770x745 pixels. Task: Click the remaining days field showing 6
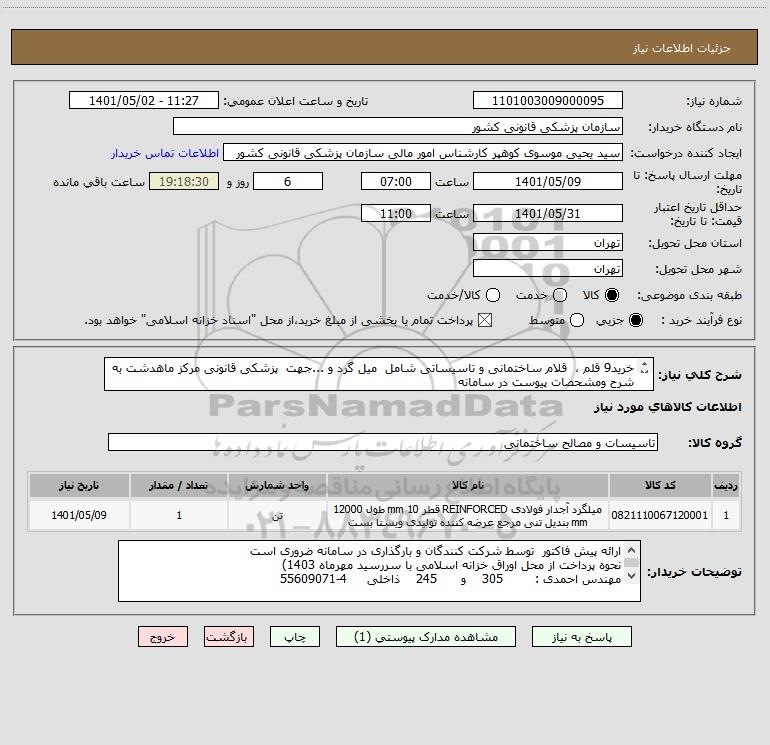coord(288,181)
